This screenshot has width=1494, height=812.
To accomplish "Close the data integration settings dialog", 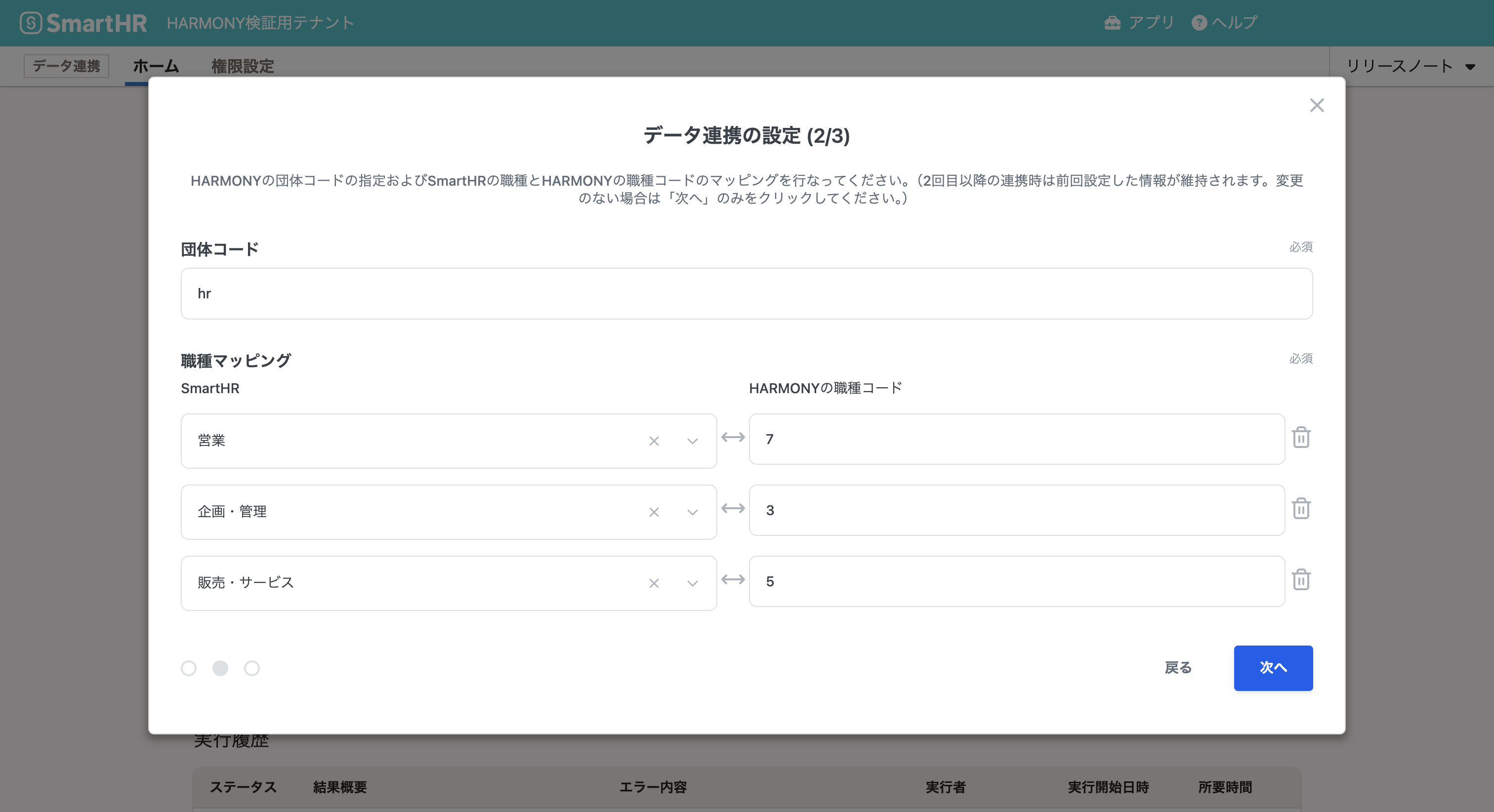I will [1317, 106].
